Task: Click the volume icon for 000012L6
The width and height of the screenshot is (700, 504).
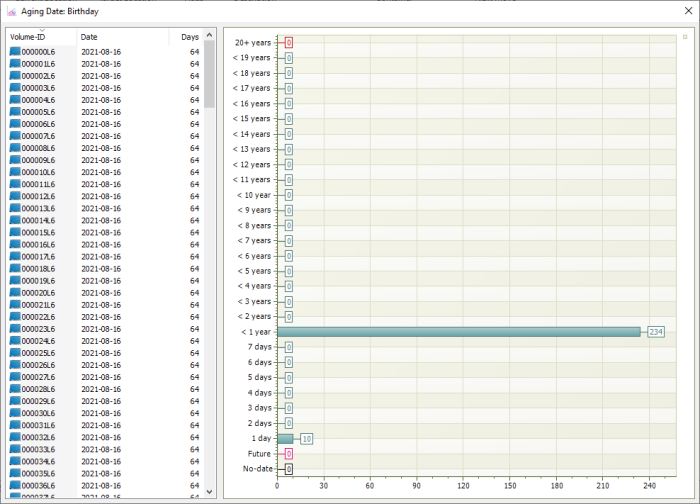Action: click(x=15, y=196)
